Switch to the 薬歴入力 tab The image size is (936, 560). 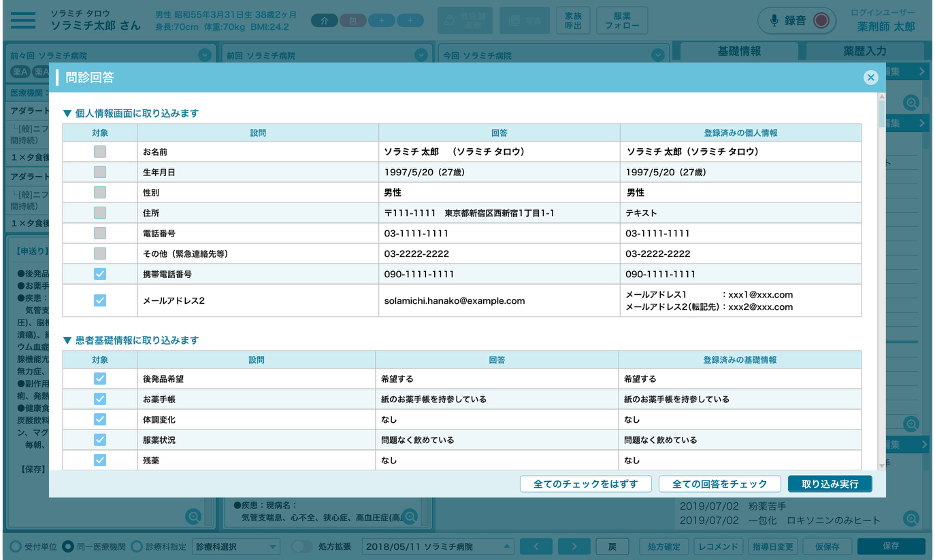coord(866,51)
